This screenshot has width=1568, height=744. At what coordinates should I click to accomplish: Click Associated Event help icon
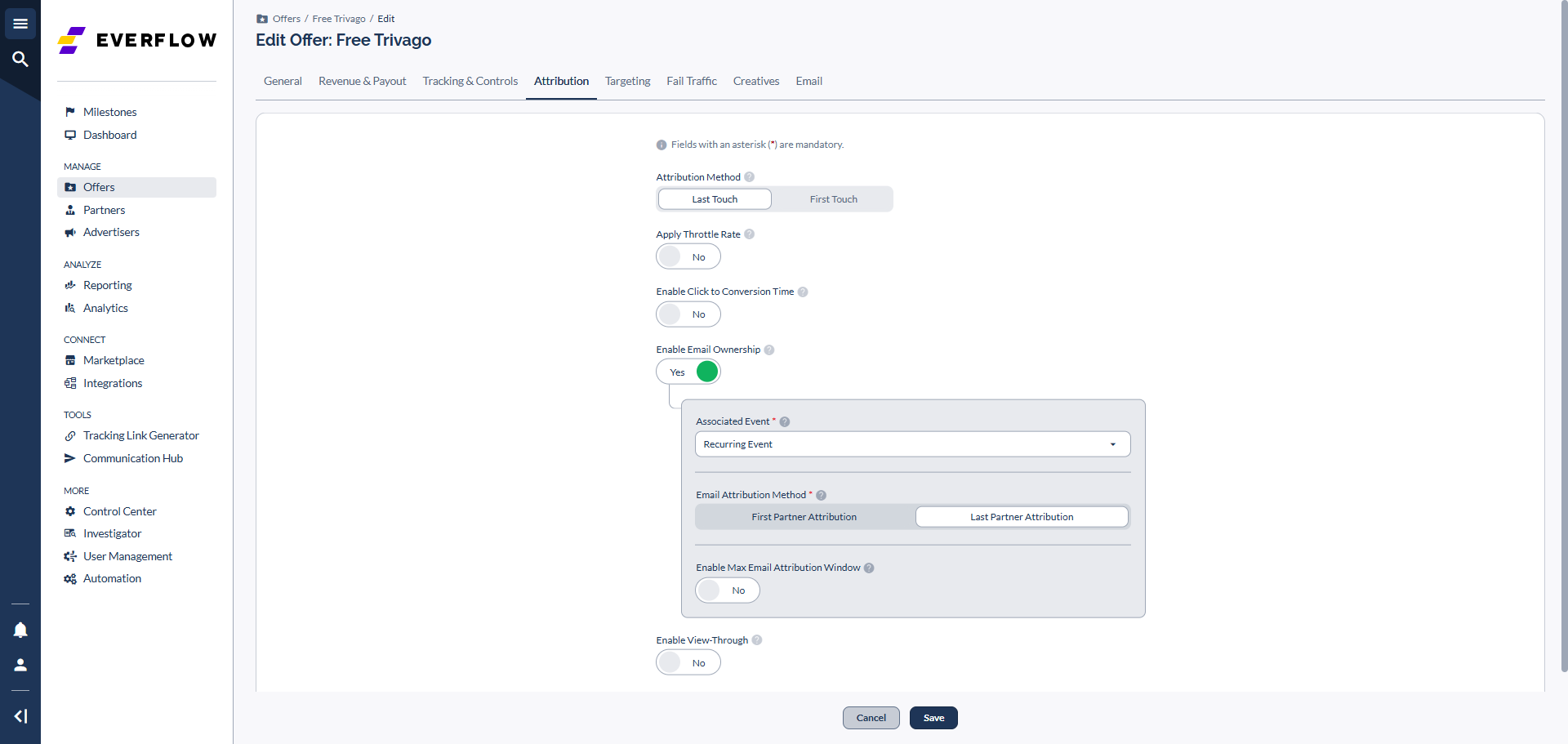[x=785, y=421]
